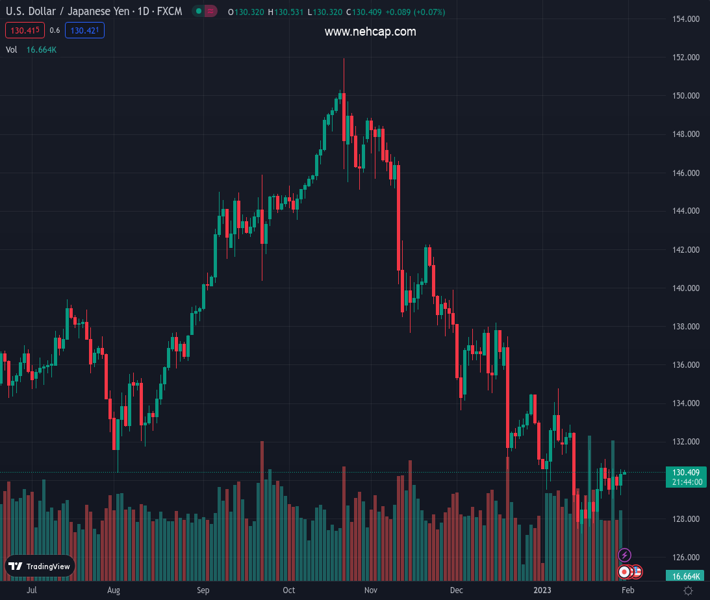Click the US flag economic event icon
Image resolution: width=710 pixels, height=600 pixels.
[636, 572]
